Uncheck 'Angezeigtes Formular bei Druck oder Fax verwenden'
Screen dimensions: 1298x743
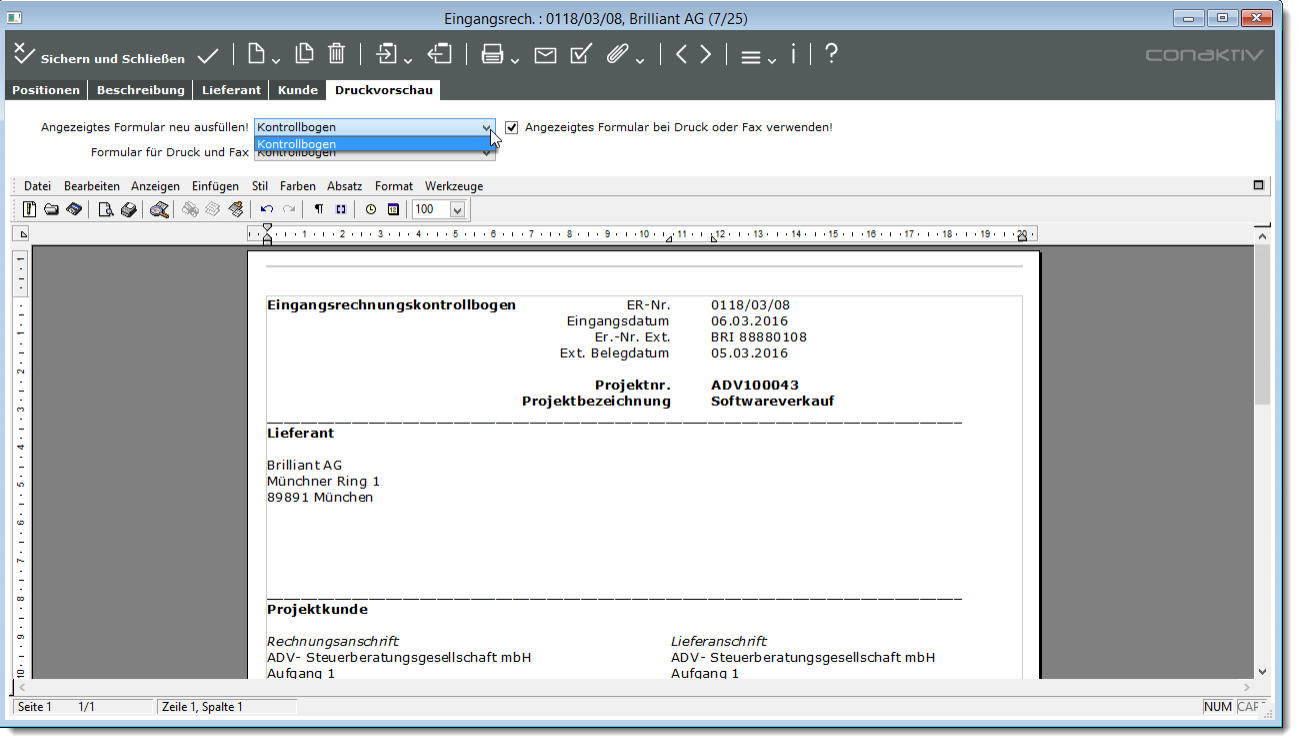coord(512,128)
